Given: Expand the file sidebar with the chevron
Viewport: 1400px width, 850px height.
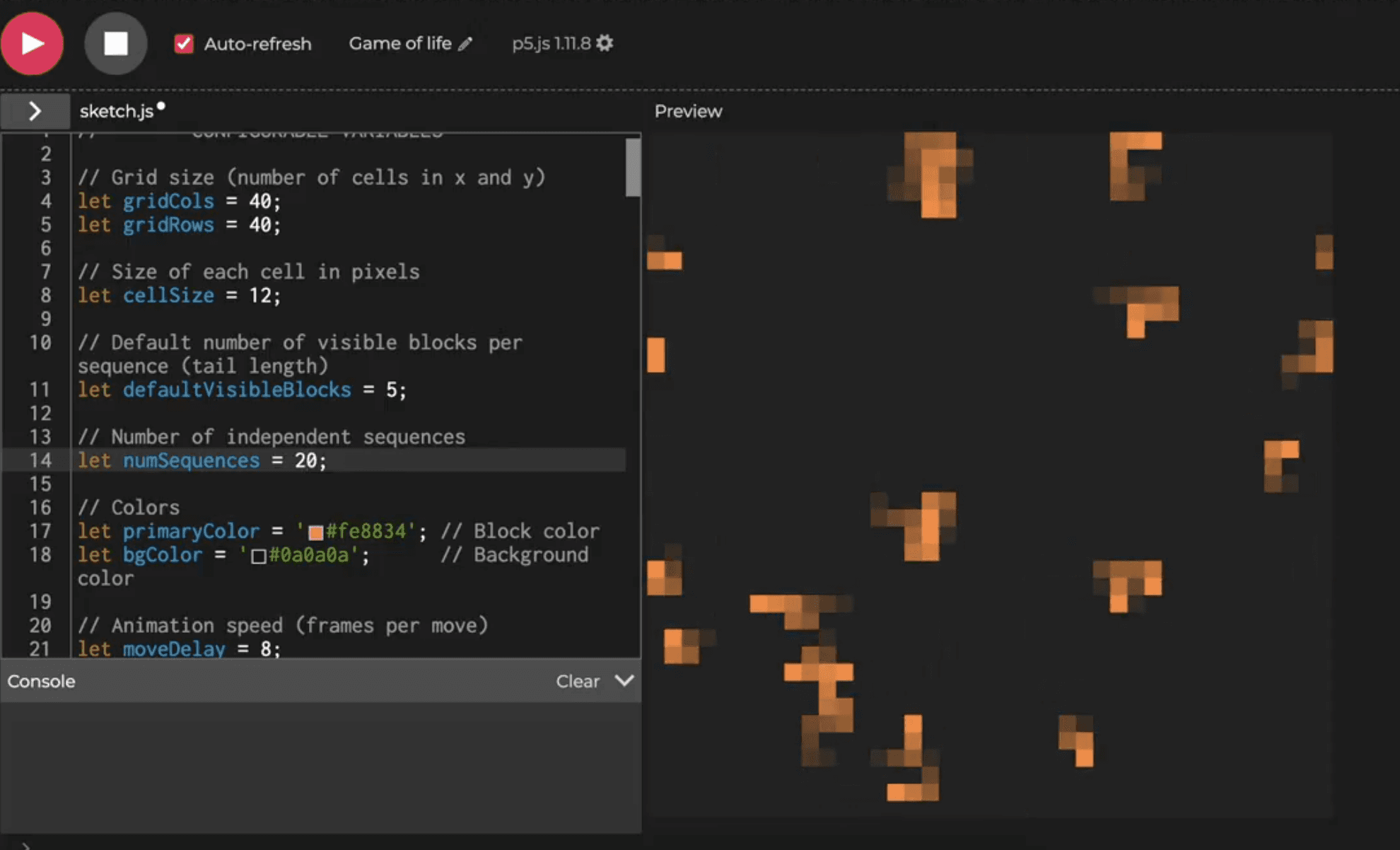Looking at the screenshot, I should (35, 111).
